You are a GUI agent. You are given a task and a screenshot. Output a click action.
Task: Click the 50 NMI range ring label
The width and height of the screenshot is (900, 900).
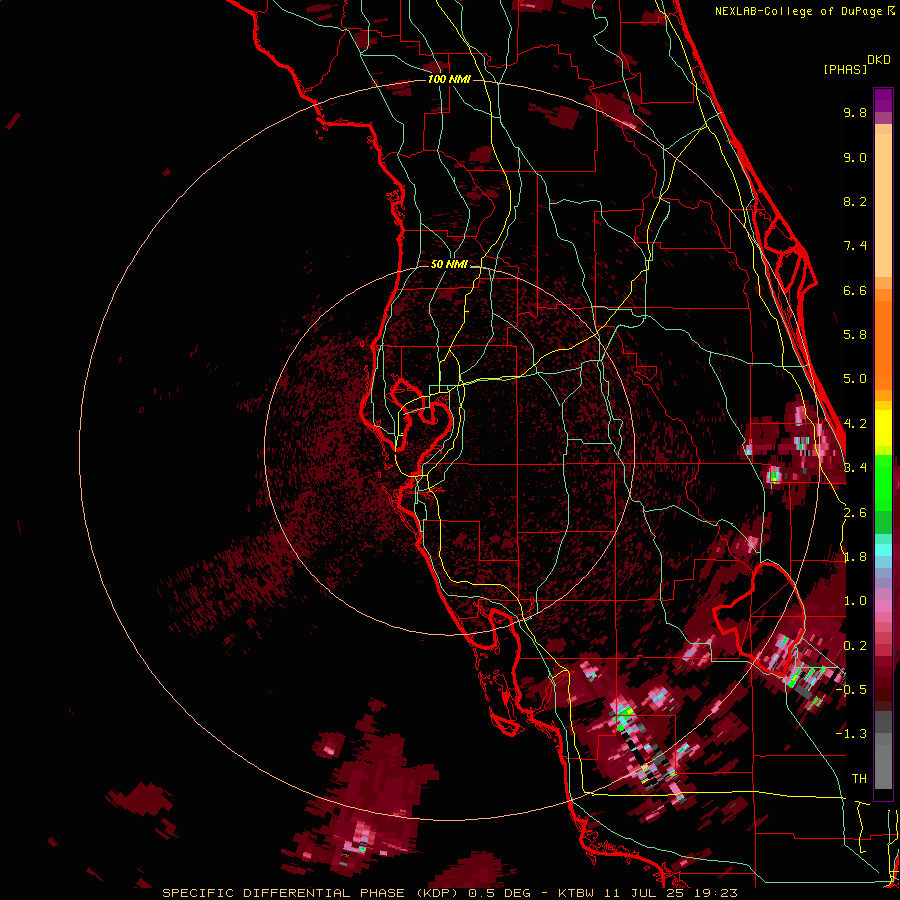[x=449, y=264]
